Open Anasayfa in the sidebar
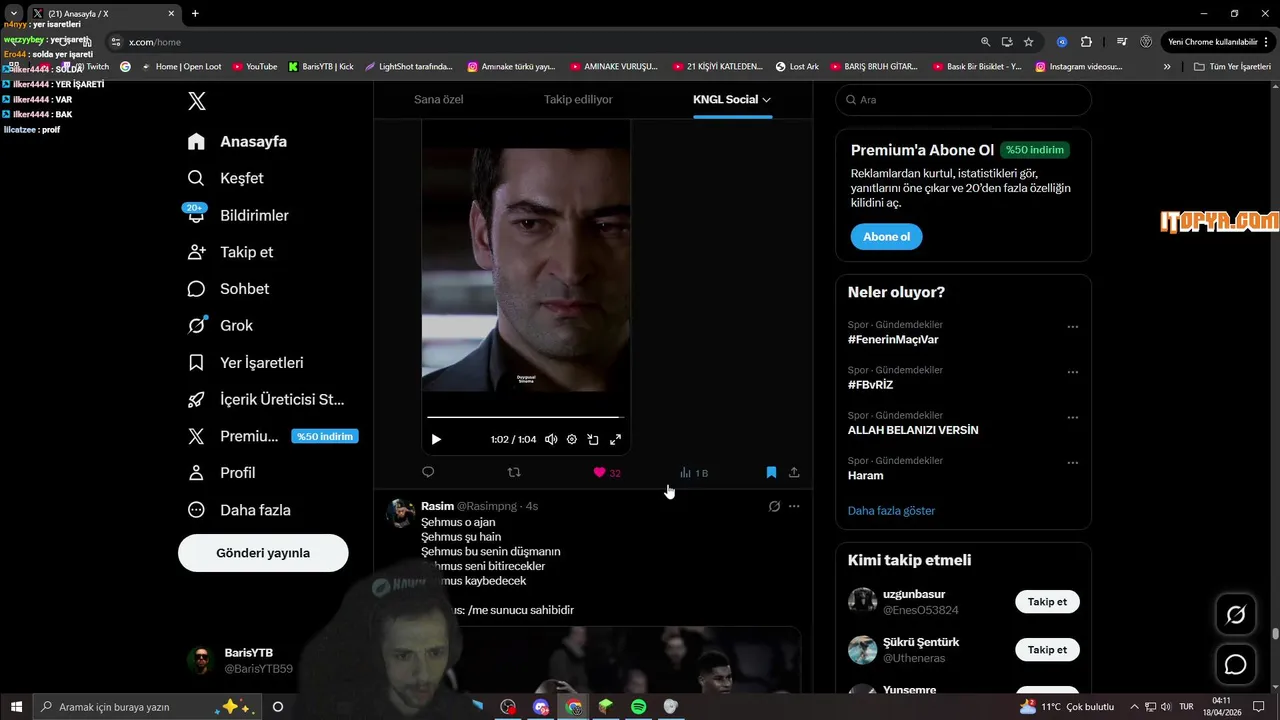The height and width of the screenshot is (720, 1280). pos(237,141)
